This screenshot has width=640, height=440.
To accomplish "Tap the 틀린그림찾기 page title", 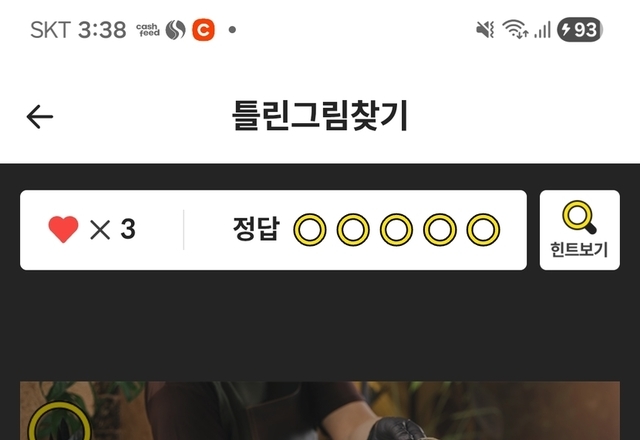I will (x=320, y=116).
